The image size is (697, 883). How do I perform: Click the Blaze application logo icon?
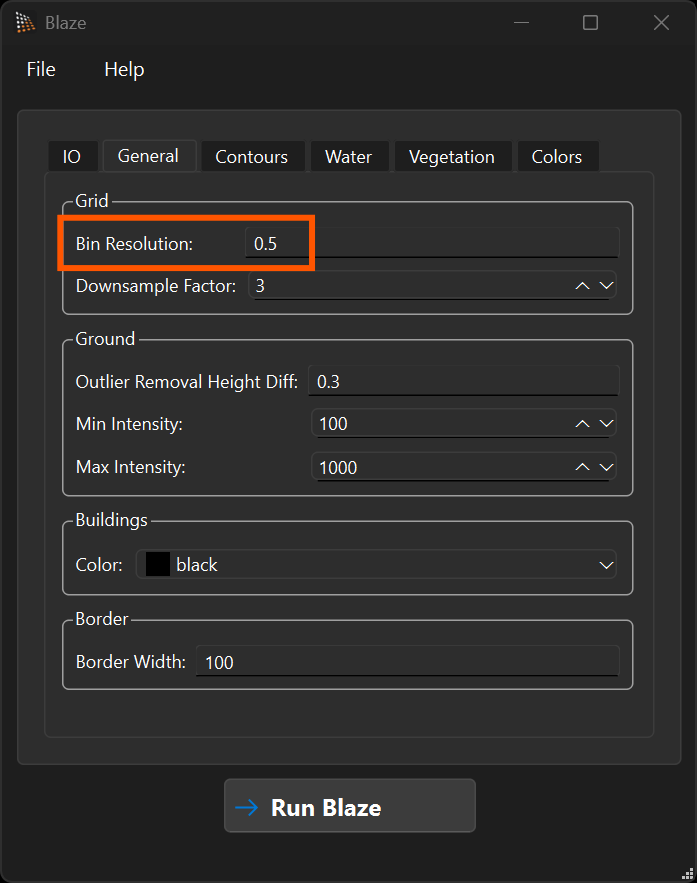(x=24, y=22)
